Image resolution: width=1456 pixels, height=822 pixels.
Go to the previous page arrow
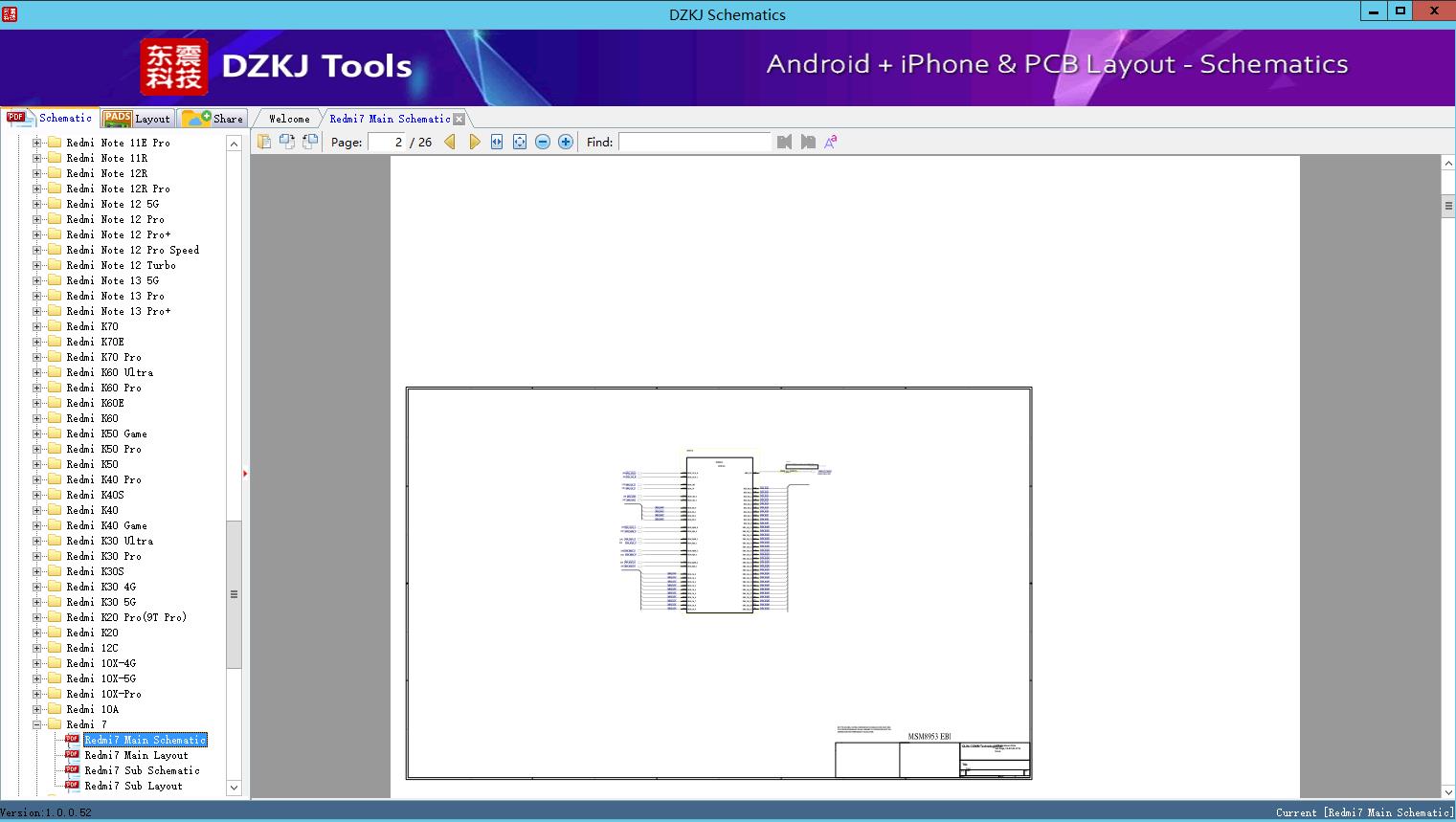click(x=450, y=142)
